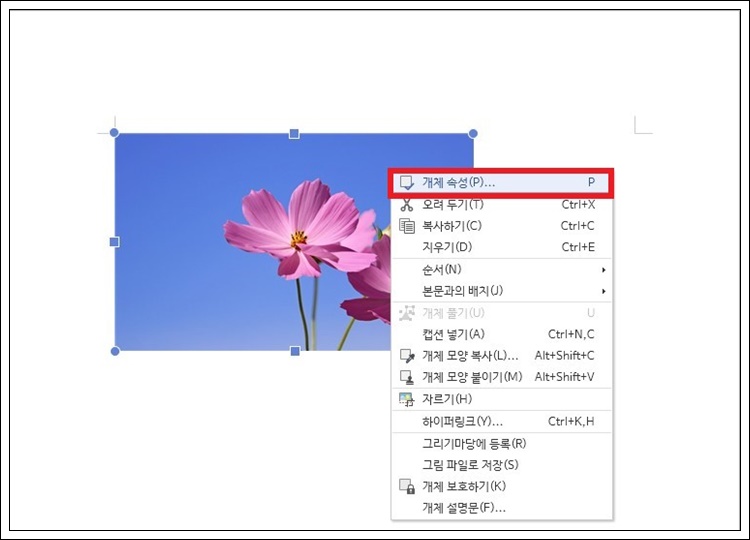Open 개체 설명문(F)... menu item
The height and width of the screenshot is (540, 750).
point(501,507)
